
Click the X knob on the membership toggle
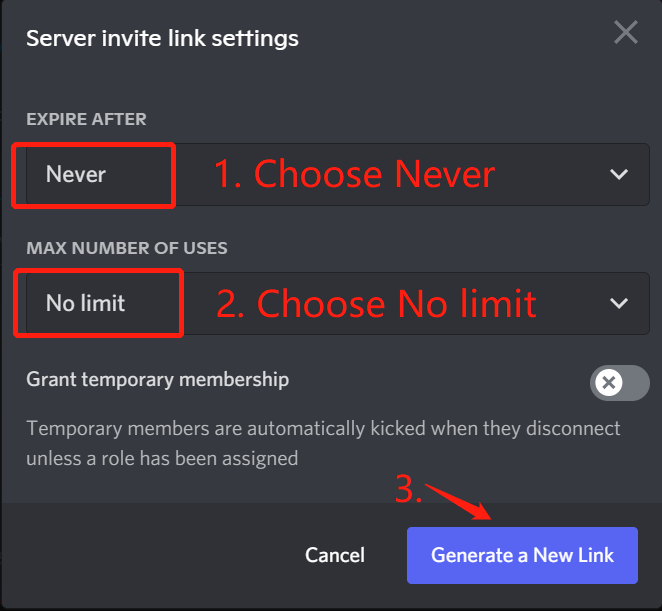(608, 382)
